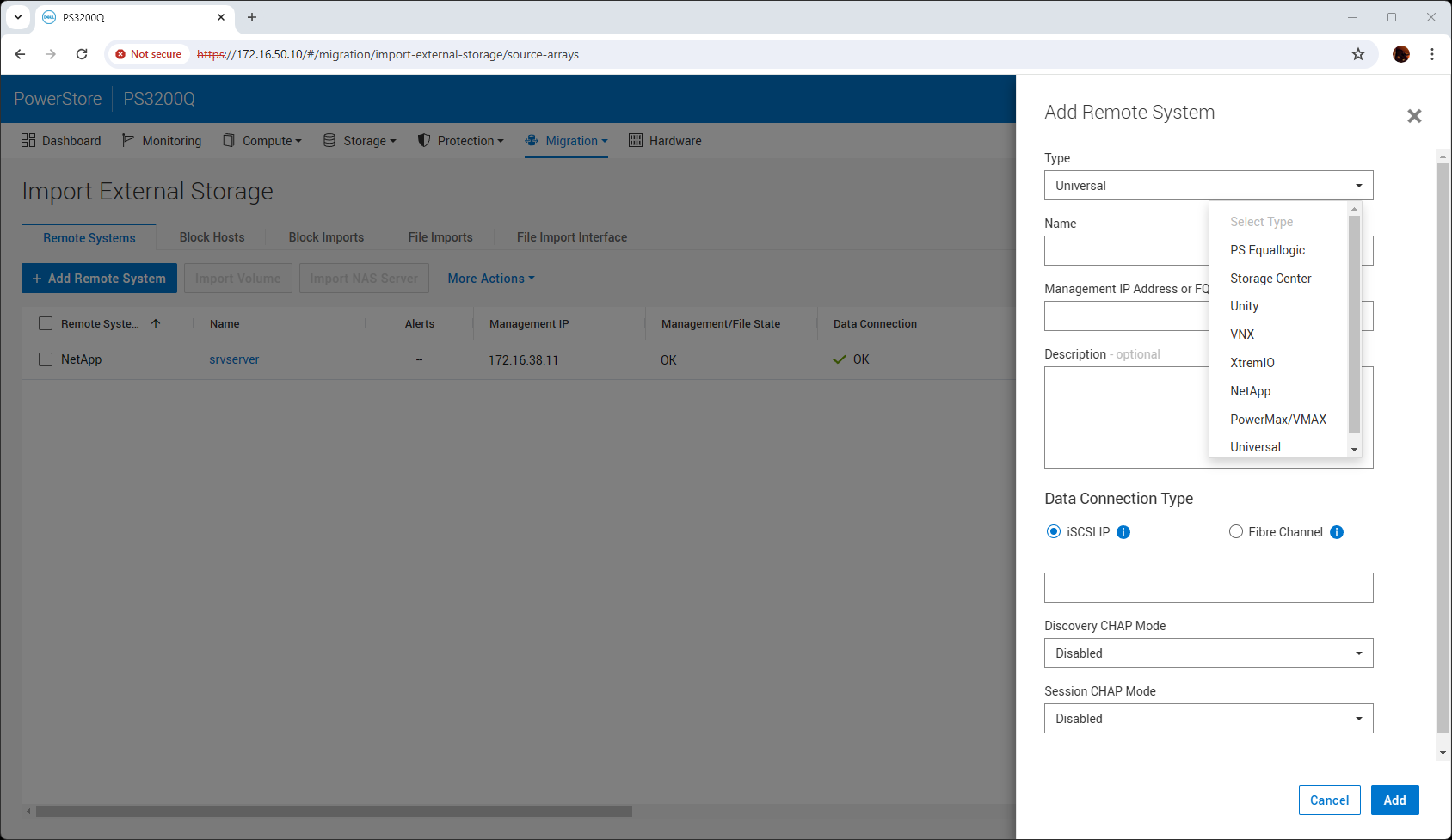Screen dimensions: 1452x840
Task: Switch to the File Imports tab
Action: [440, 237]
